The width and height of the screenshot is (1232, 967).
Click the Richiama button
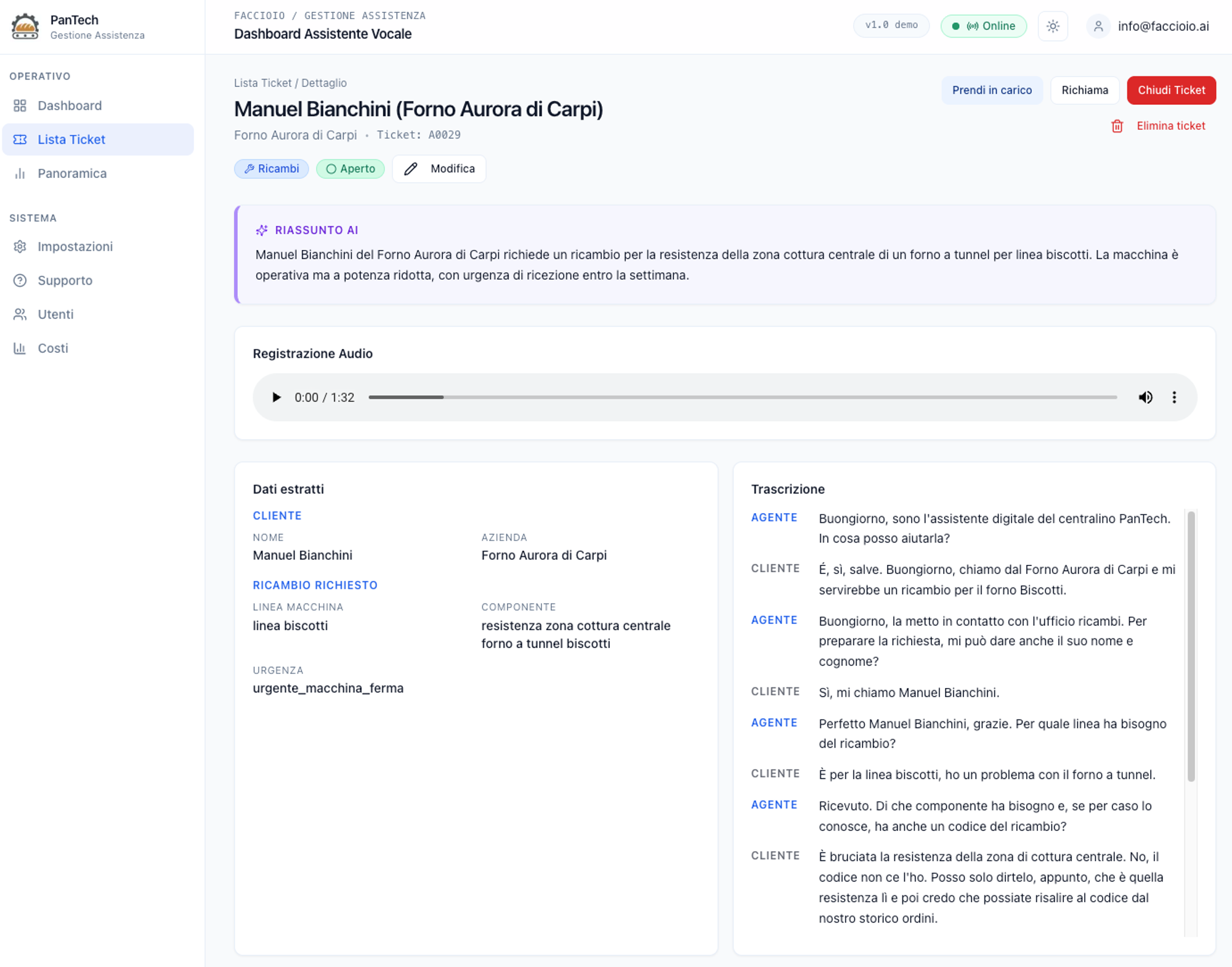coord(1084,90)
